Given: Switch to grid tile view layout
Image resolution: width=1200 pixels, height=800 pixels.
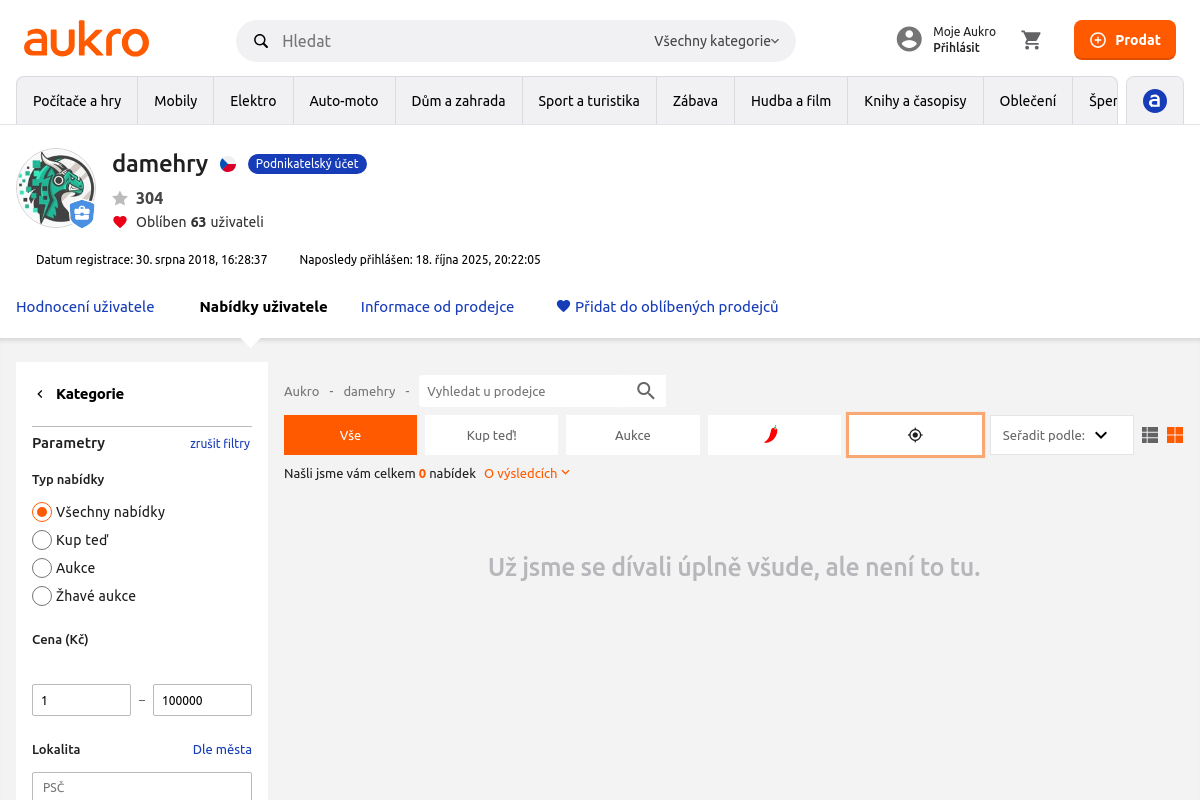Looking at the screenshot, I should tap(1175, 435).
